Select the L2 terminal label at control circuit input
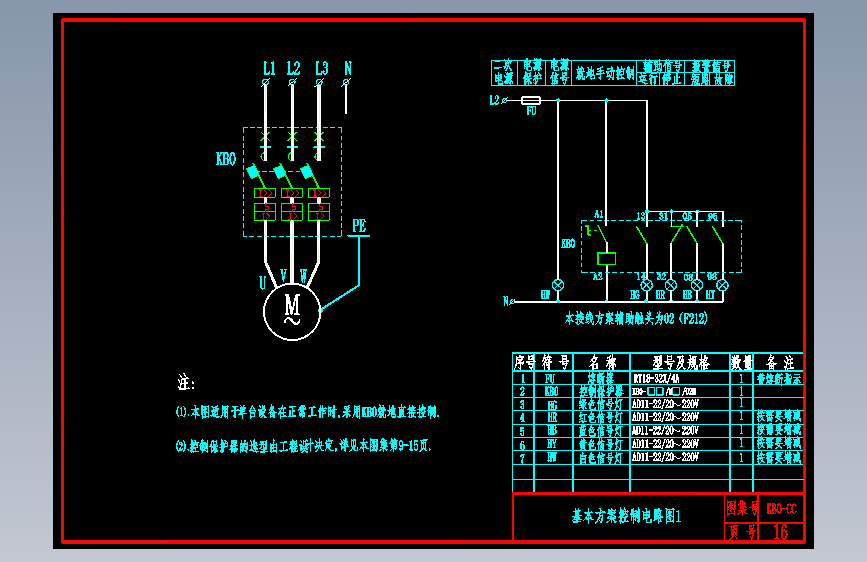Image resolution: width=867 pixels, height=562 pixels. point(494,100)
